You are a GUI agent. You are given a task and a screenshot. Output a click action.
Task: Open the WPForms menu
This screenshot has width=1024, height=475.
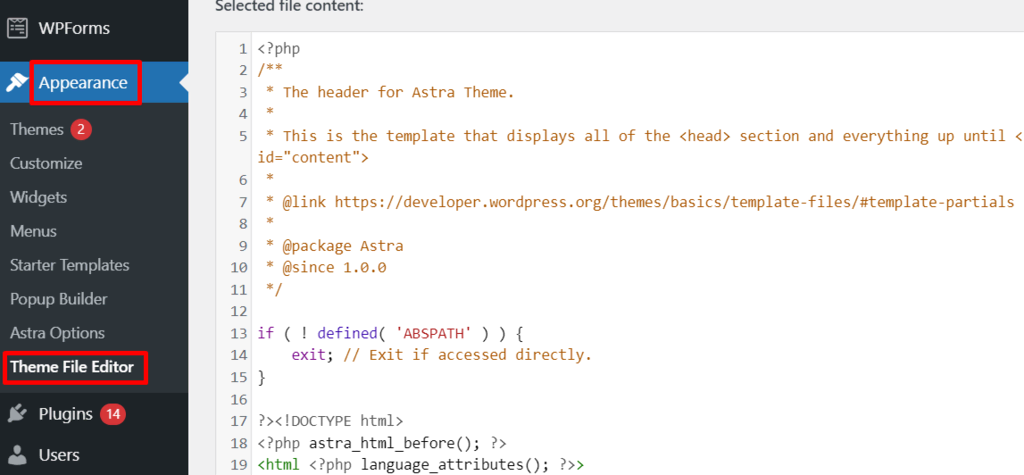pyautogui.click(x=74, y=28)
